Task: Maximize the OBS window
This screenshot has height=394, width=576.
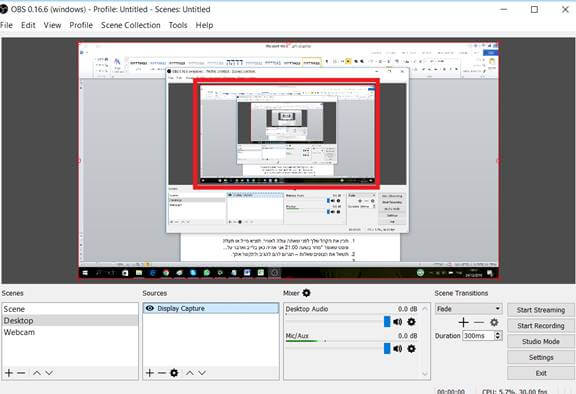Action: (534, 9)
